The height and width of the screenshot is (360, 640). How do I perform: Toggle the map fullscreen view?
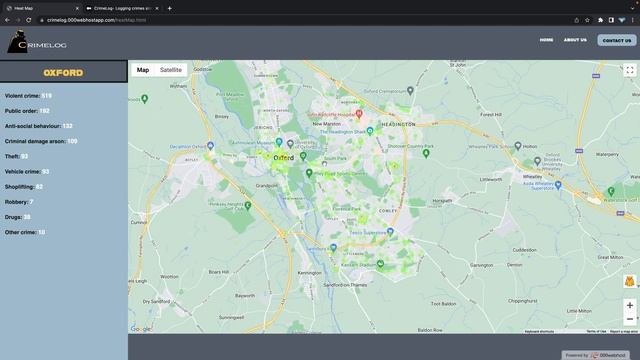coord(630,70)
